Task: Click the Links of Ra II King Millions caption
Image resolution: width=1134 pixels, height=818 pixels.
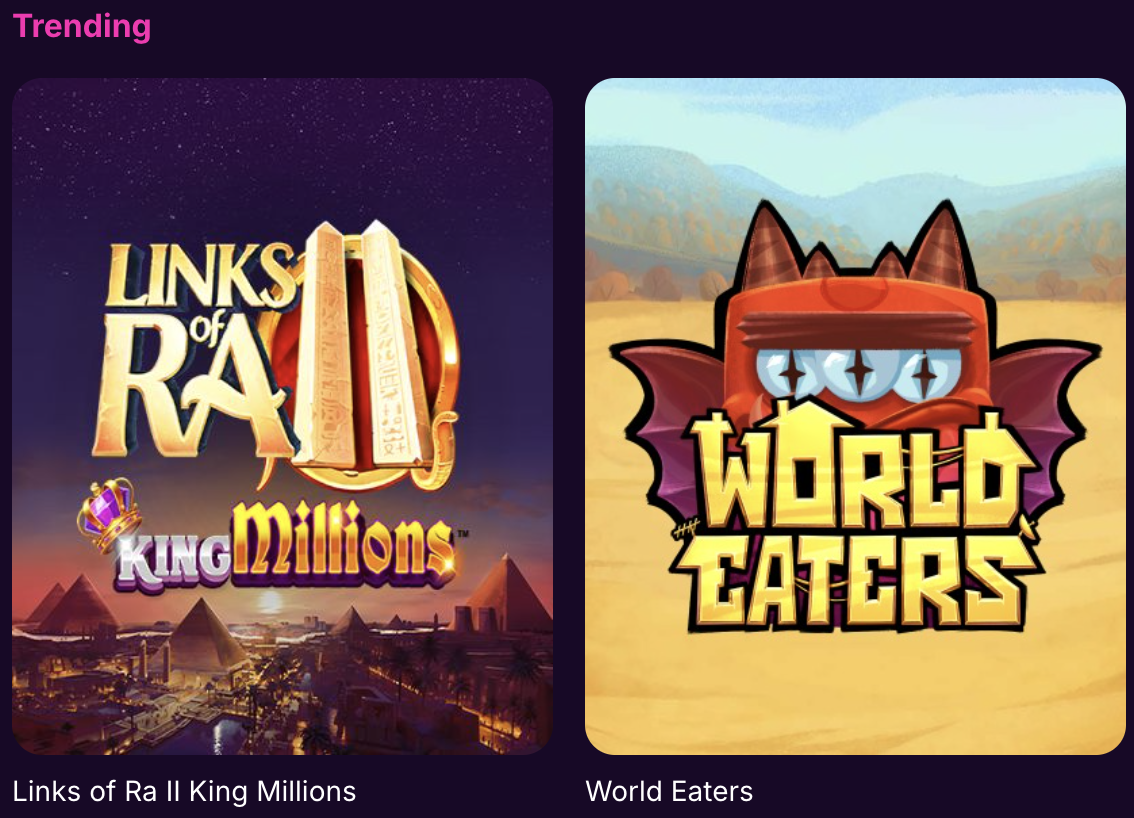Action: click(x=184, y=791)
